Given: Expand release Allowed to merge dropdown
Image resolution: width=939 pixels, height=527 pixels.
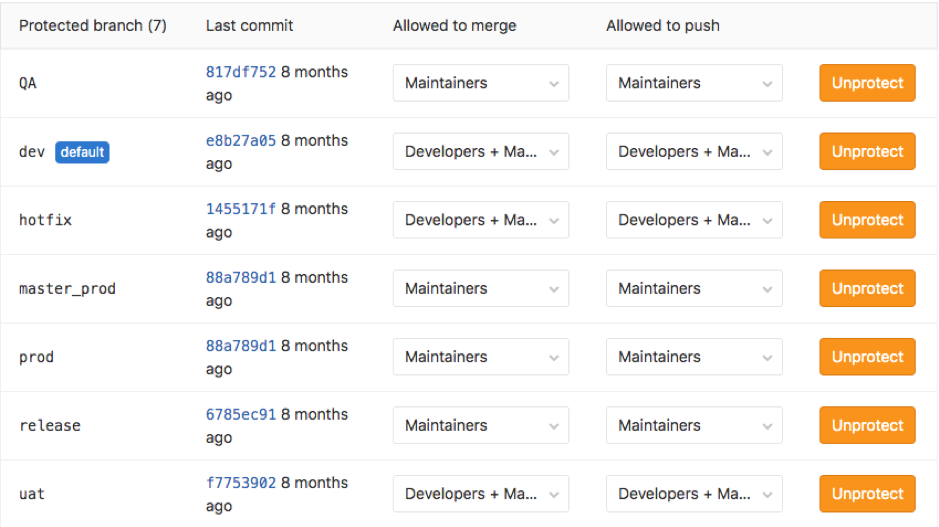Looking at the screenshot, I should [x=480, y=425].
